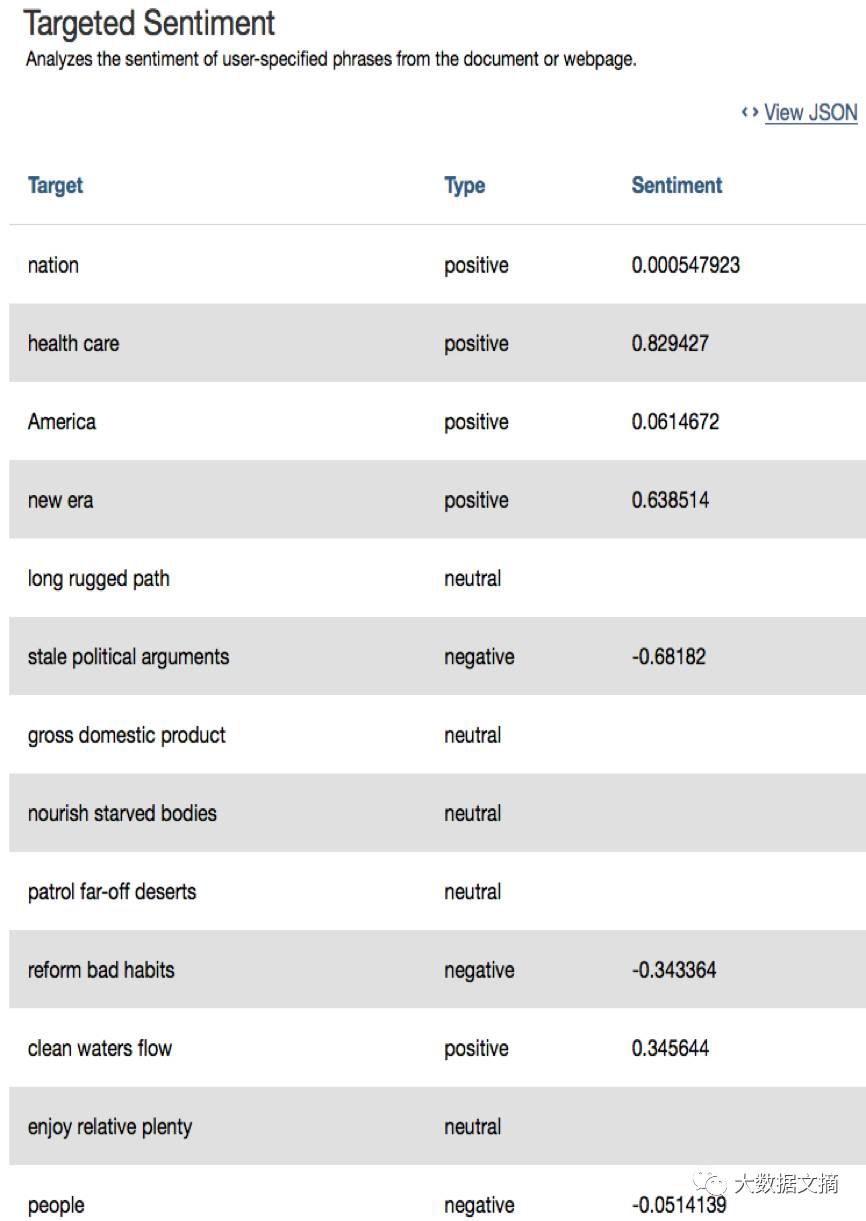866x1221 pixels.
Task: Sort by the Type column header
Action: [465, 185]
